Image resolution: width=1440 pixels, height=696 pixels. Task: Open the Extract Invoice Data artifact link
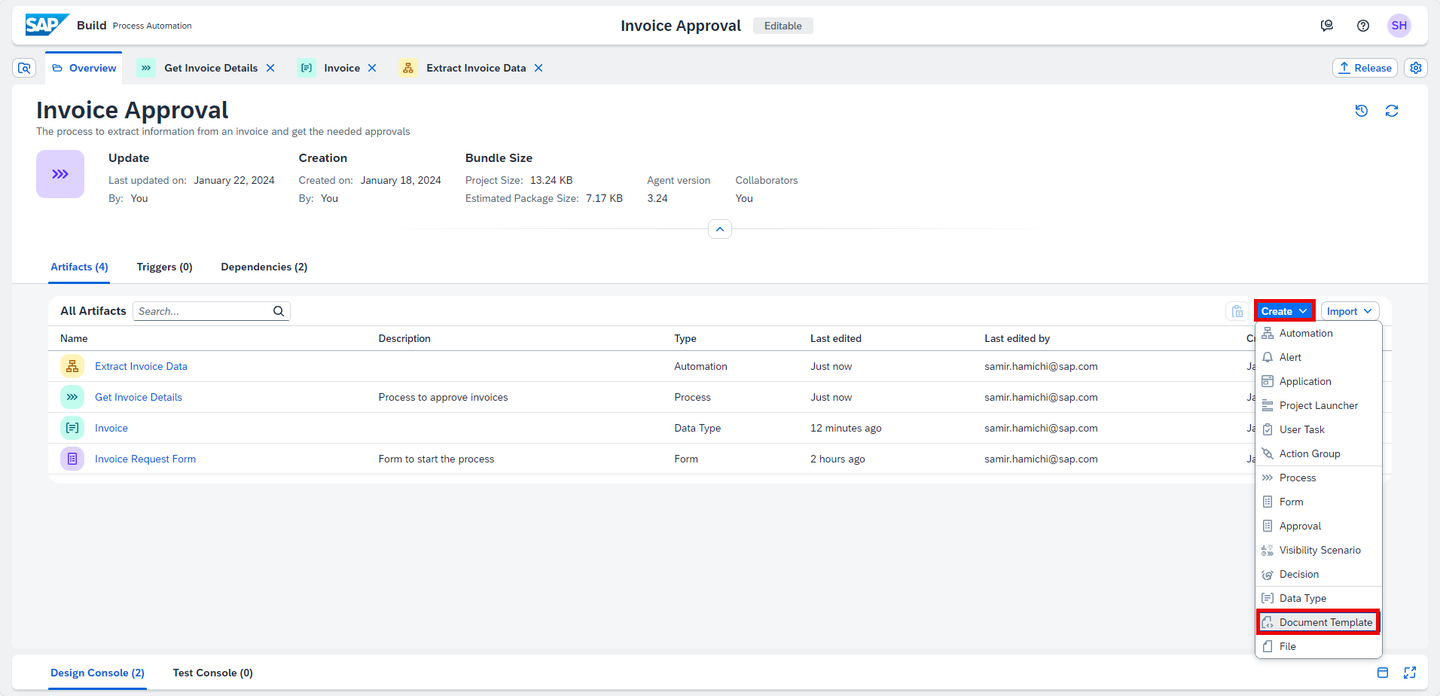tap(141, 366)
